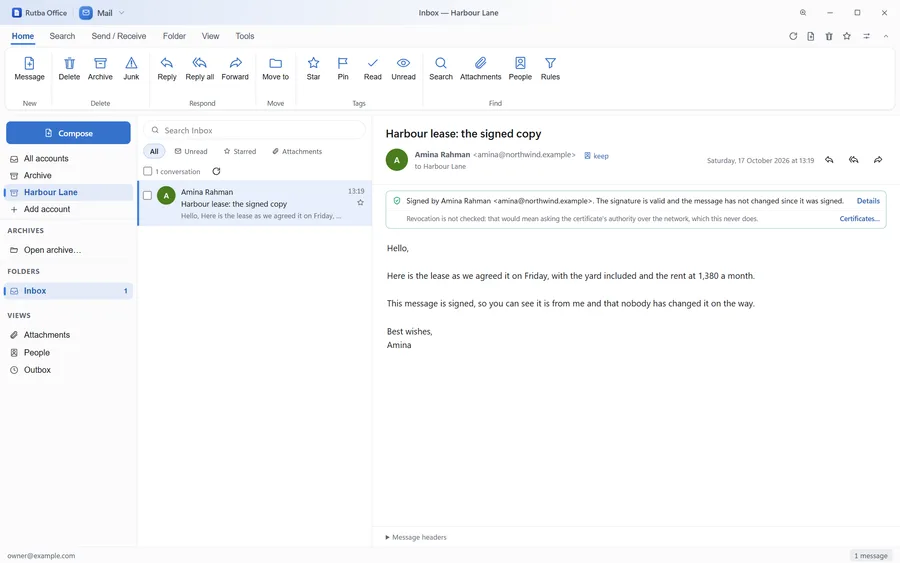This screenshot has width=900, height=563.
Task: Open signature Details link
Action: (x=868, y=201)
